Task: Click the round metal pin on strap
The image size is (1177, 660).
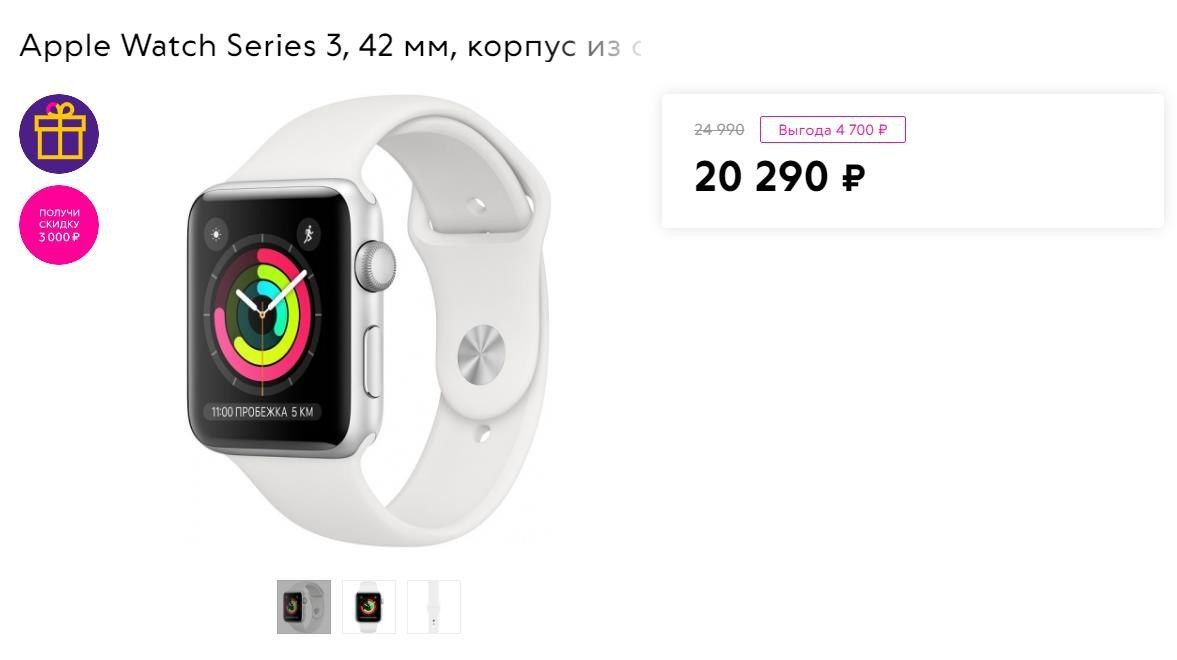Action: (x=481, y=354)
